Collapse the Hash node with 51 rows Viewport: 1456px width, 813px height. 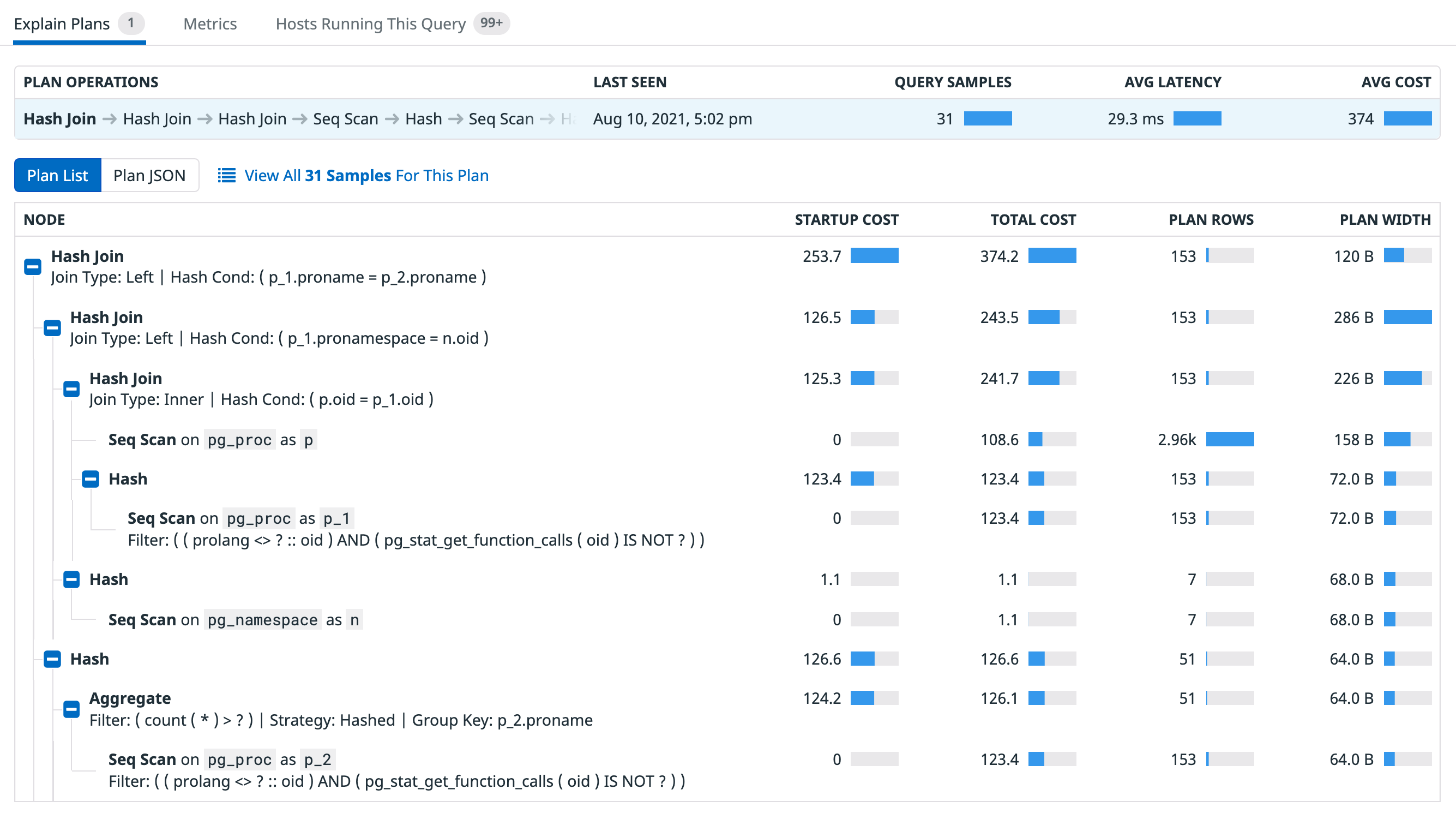[51, 659]
